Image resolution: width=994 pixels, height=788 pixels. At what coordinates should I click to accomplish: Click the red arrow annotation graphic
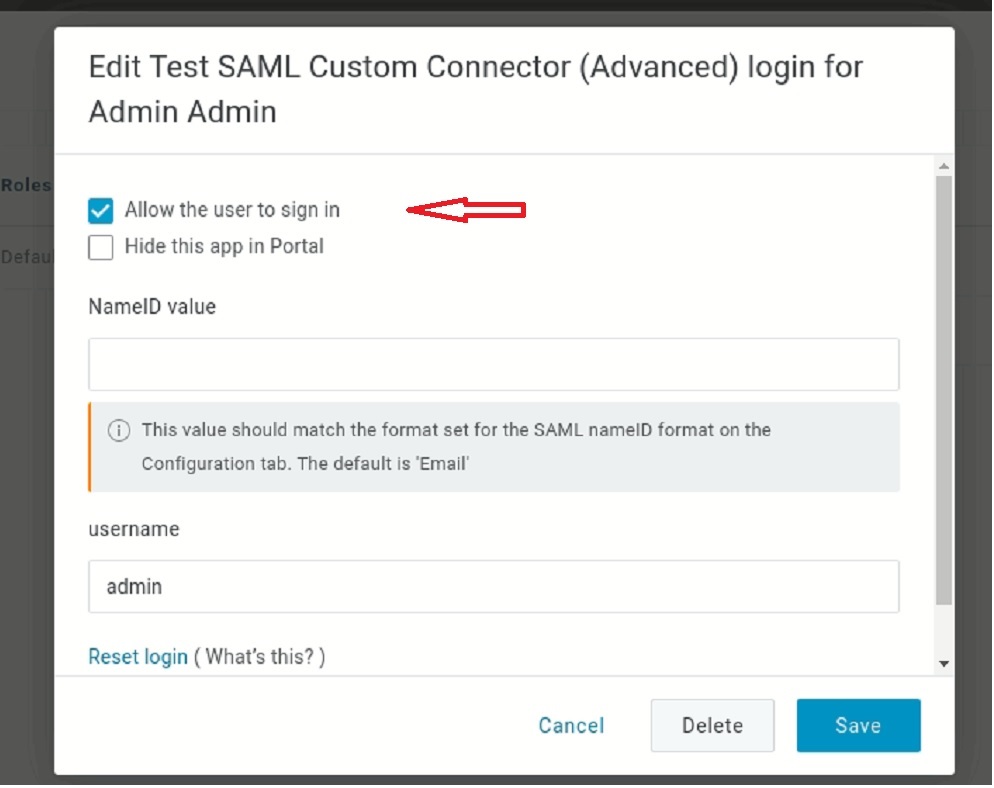(466, 210)
